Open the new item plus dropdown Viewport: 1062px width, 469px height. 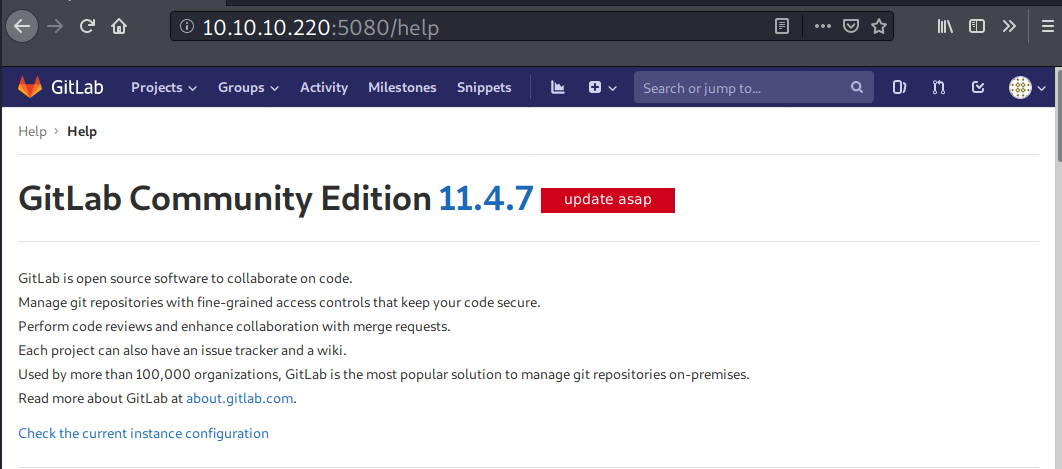point(602,87)
